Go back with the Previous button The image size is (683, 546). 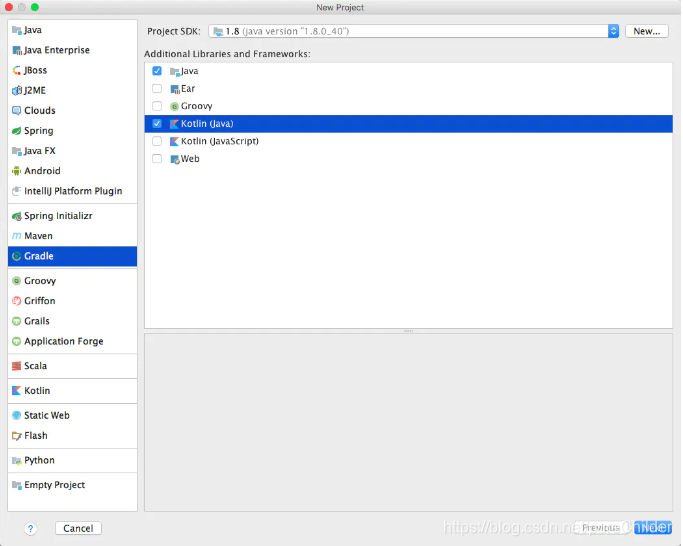[x=600, y=528]
